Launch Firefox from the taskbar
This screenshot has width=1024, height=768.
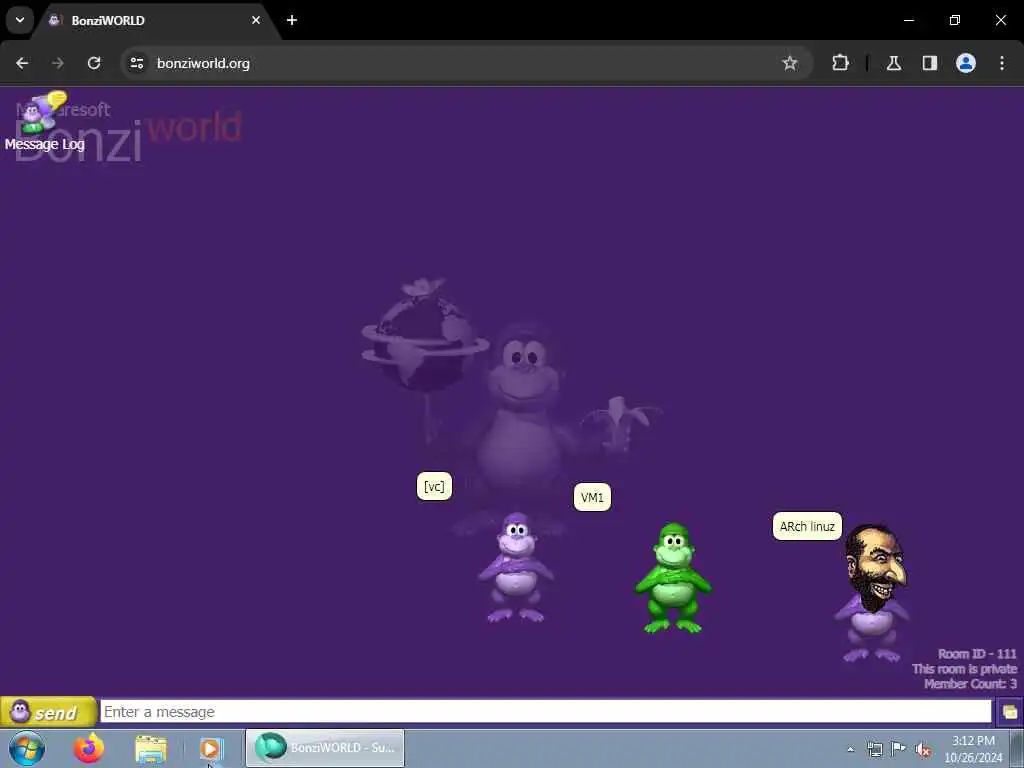[x=89, y=748]
